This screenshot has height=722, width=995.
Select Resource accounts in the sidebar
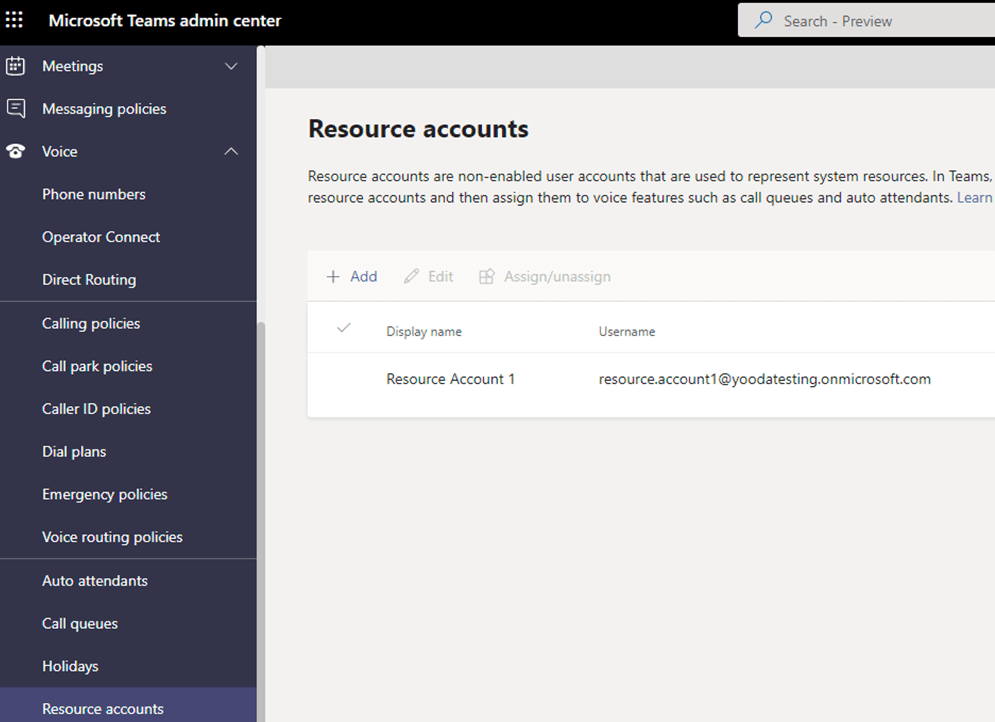(103, 709)
